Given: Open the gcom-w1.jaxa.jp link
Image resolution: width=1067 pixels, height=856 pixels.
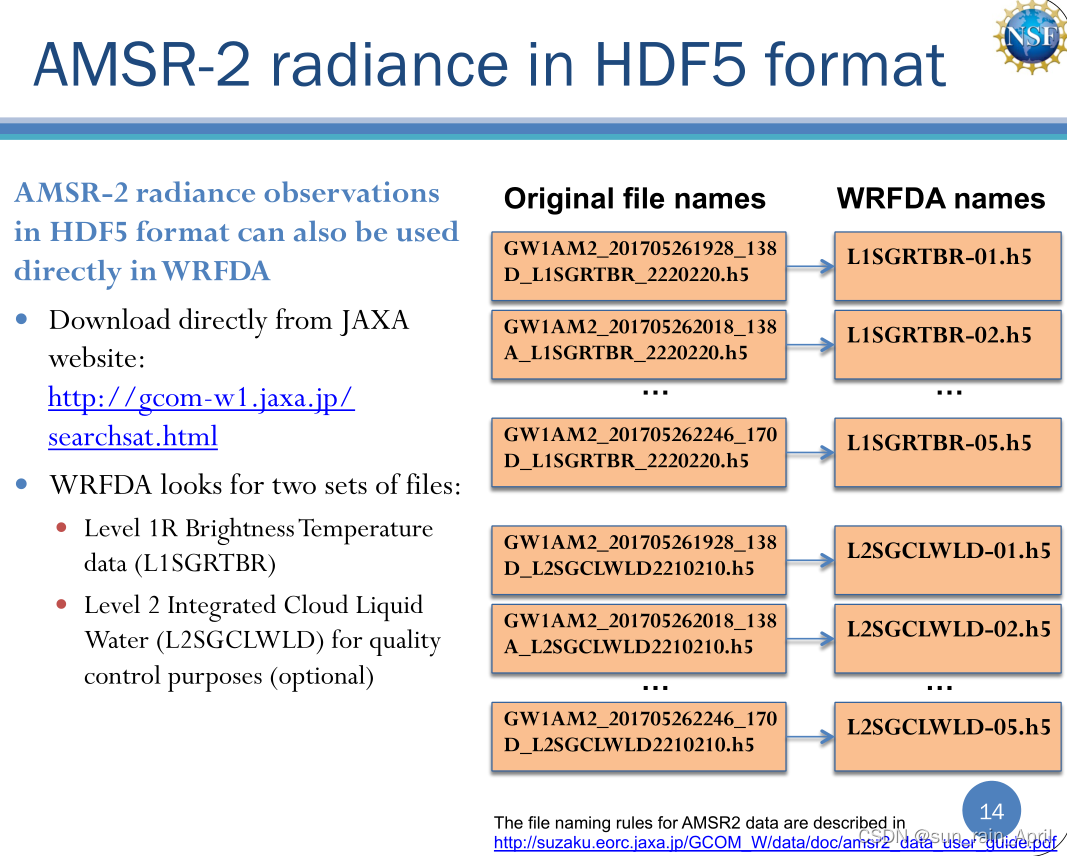Looking at the screenshot, I should click(x=201, y=397).
